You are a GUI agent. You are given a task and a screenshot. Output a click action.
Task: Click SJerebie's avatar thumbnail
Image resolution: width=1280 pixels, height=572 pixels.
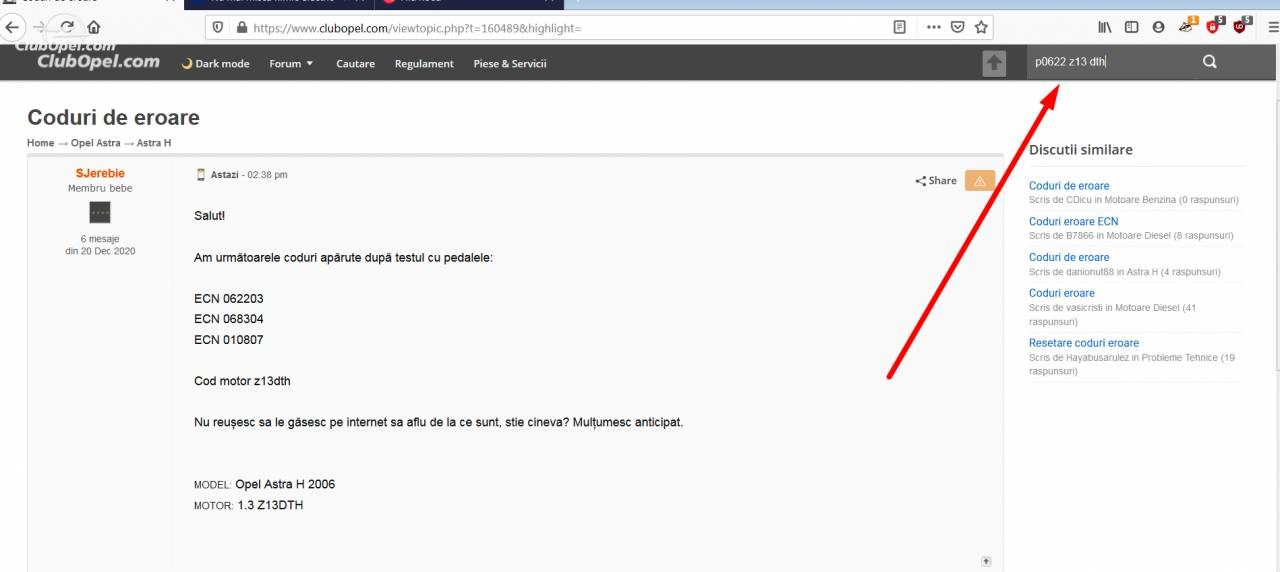[x=100, y=212]
